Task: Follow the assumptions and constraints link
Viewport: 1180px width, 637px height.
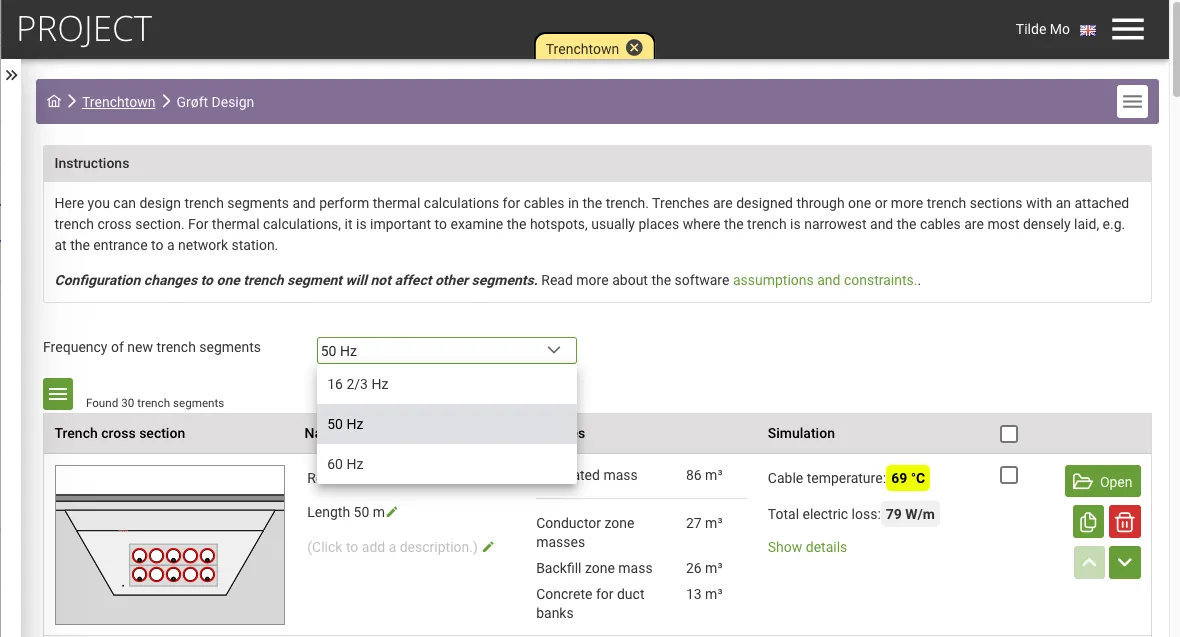Action: (x=824, y=280)
